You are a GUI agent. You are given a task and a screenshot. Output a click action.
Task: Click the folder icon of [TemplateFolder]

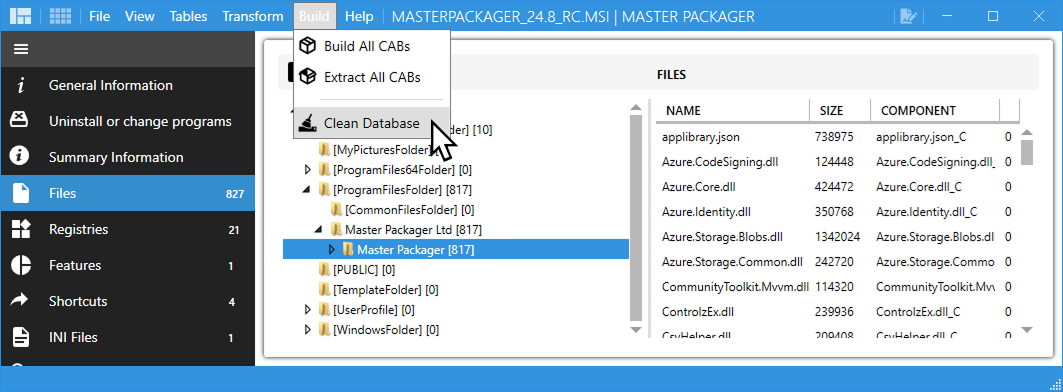(x=325, y=290)
